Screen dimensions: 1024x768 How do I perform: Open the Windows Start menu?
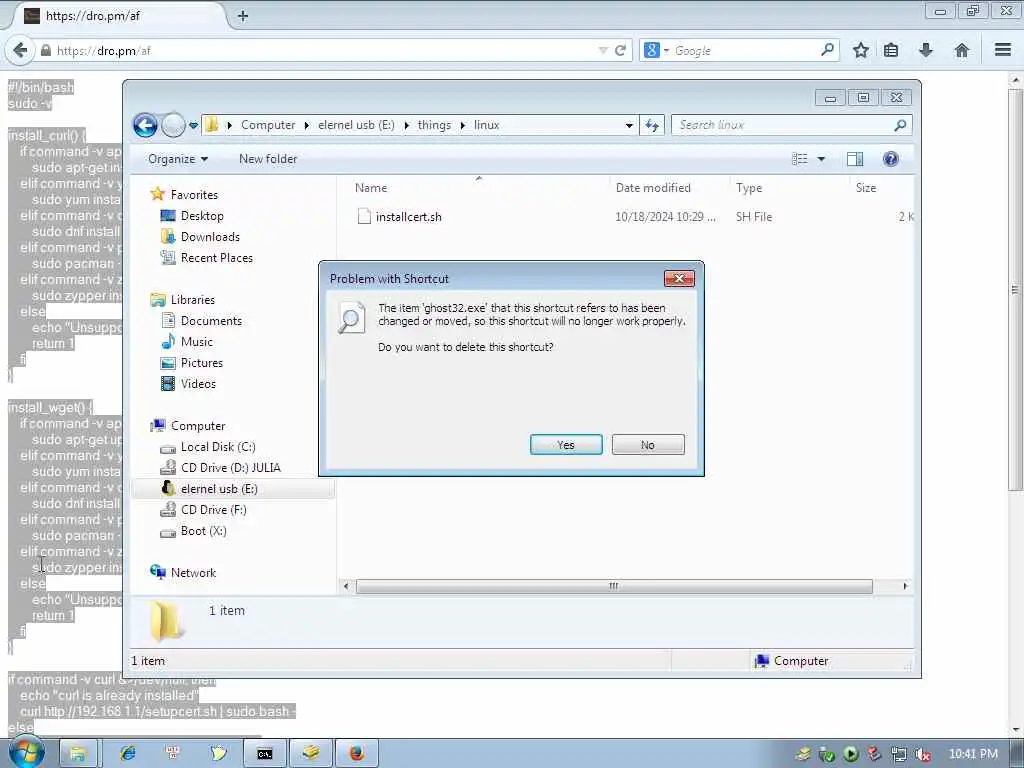26,752
